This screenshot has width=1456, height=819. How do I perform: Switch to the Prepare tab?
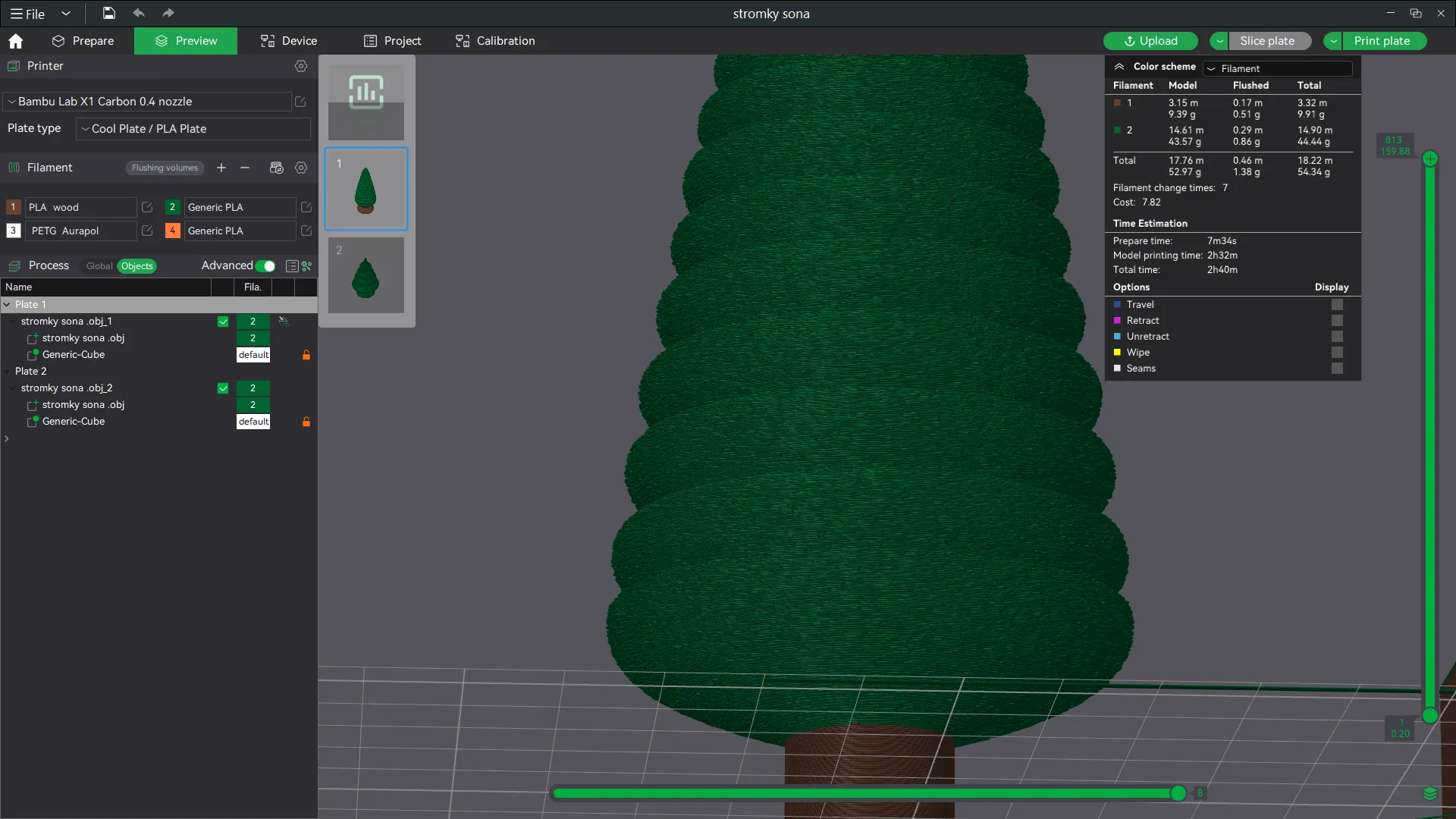click(83, 41)
